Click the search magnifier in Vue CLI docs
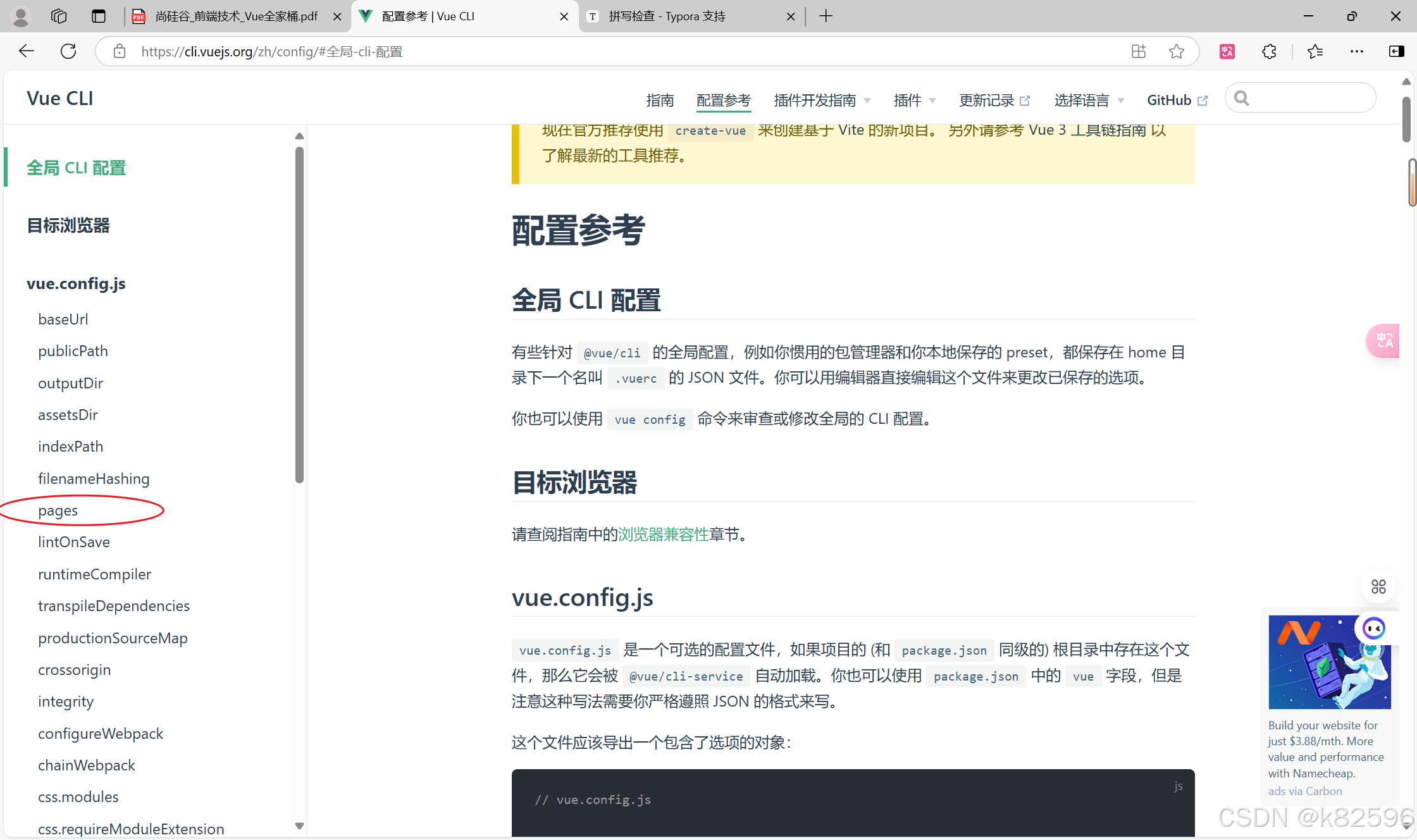1417x840 pixels. [x=1241, y=97]
